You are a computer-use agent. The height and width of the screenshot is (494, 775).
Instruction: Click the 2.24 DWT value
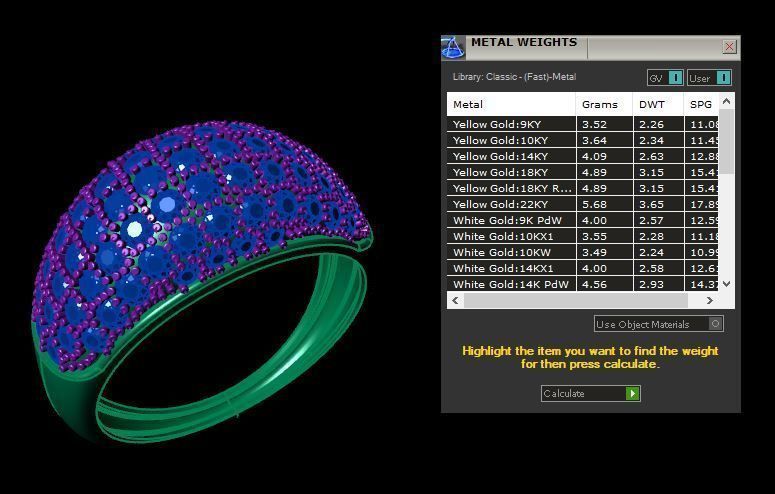[651, 252]
